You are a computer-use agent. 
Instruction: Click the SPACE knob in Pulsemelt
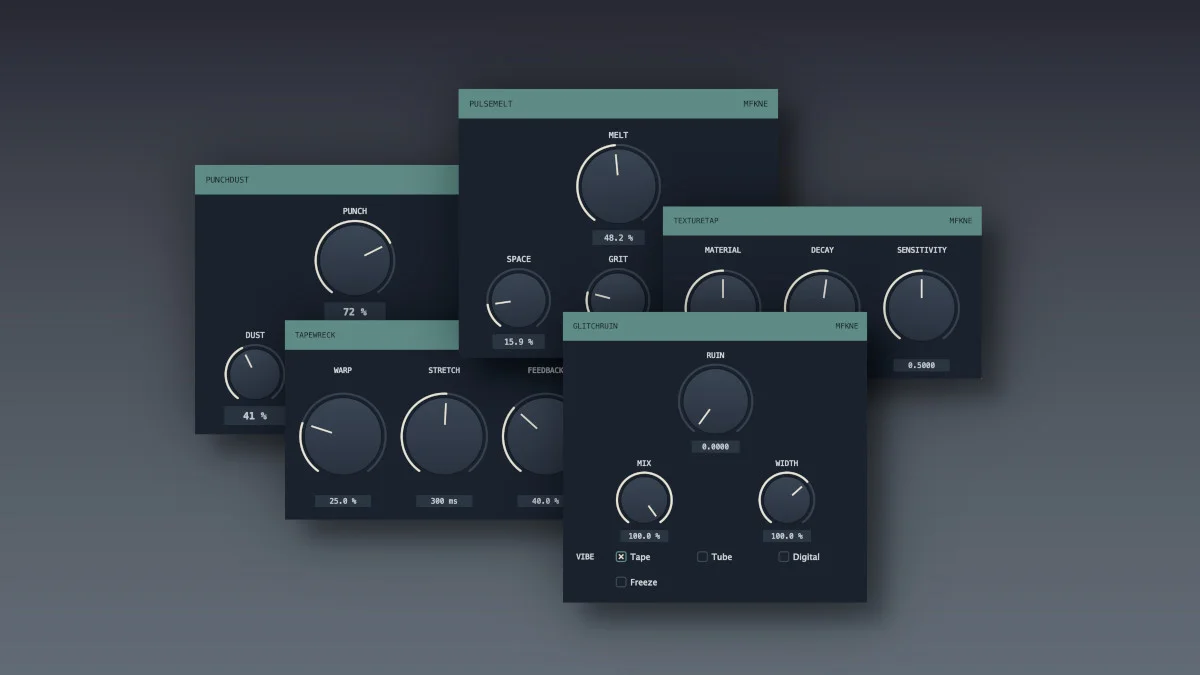pyautogui.click(x=518, y=299)
